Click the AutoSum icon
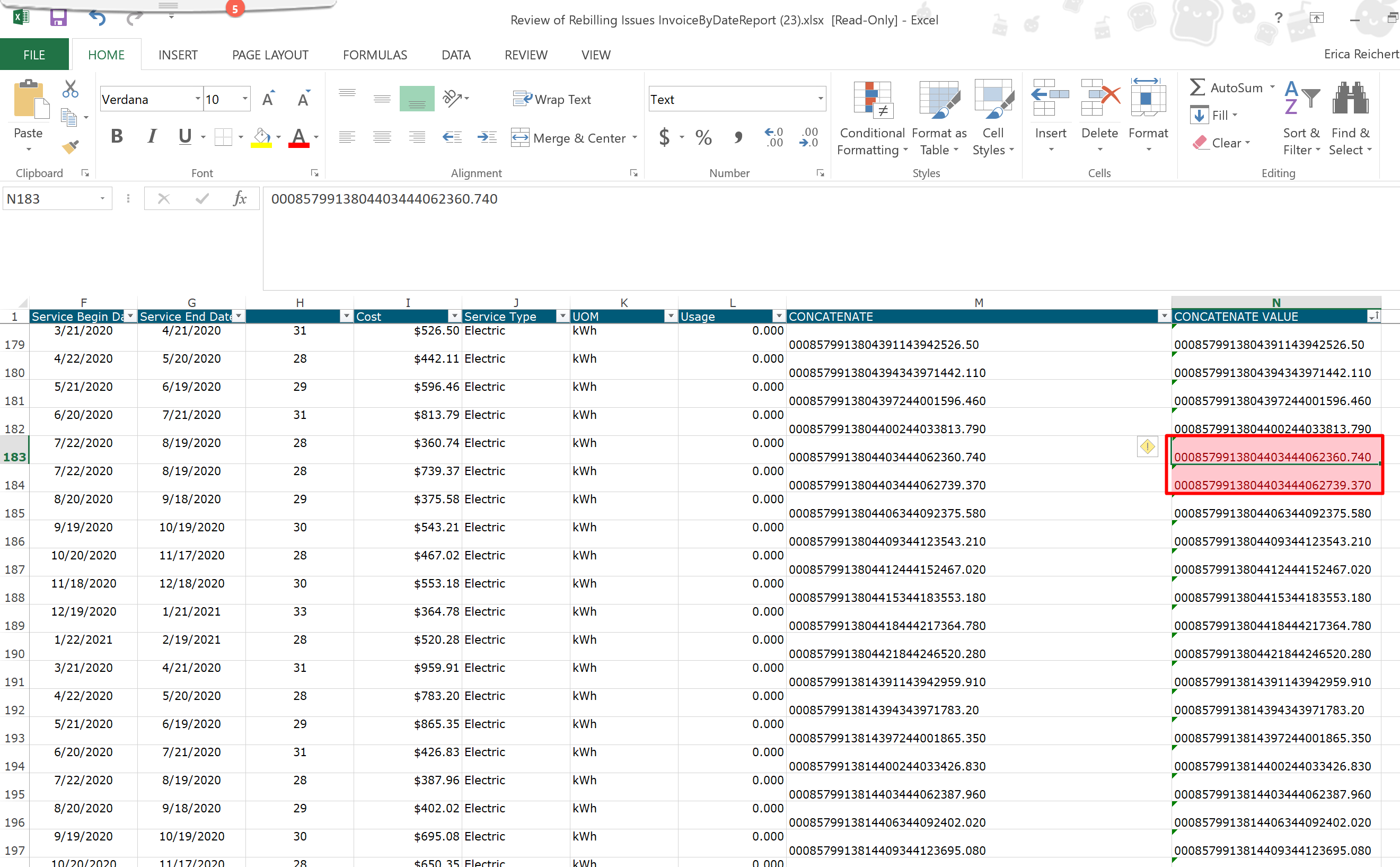This screenshot has height=867, width=1400. [x=1198, y=87]
